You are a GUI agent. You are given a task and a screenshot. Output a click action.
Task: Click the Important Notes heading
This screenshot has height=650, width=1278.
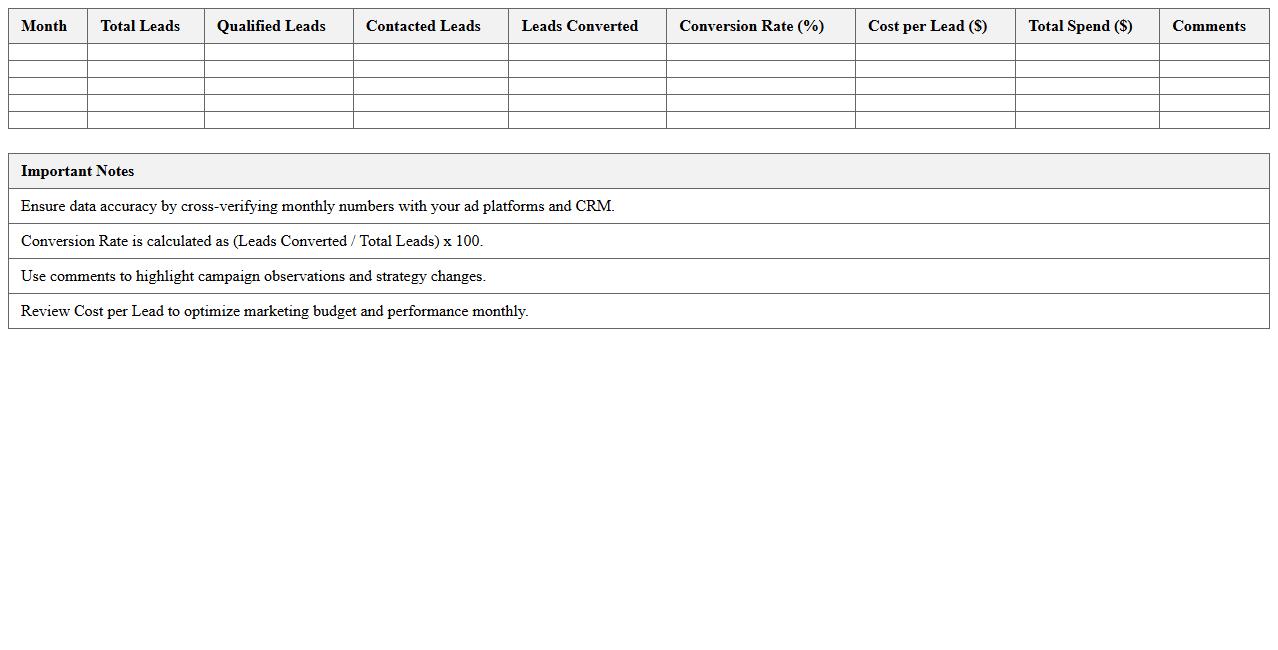tap(78, 171)
